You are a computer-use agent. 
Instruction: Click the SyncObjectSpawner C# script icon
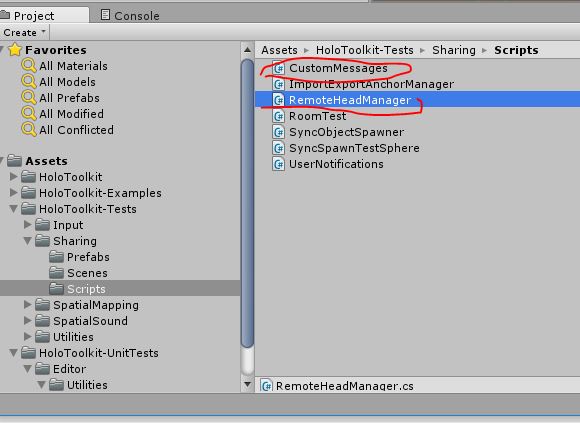click(279, 132)
